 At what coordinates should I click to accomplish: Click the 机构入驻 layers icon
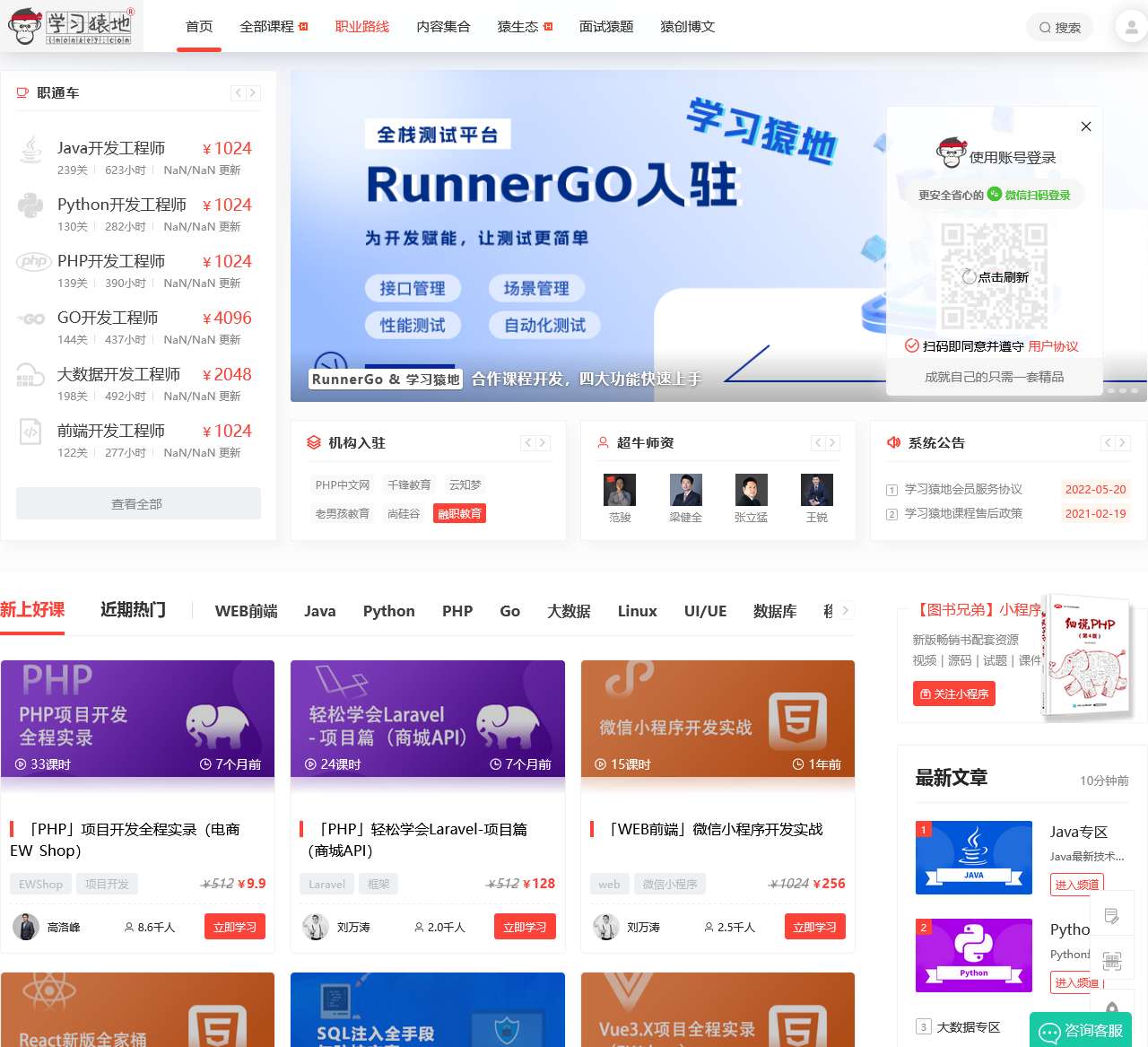(313, 442)
